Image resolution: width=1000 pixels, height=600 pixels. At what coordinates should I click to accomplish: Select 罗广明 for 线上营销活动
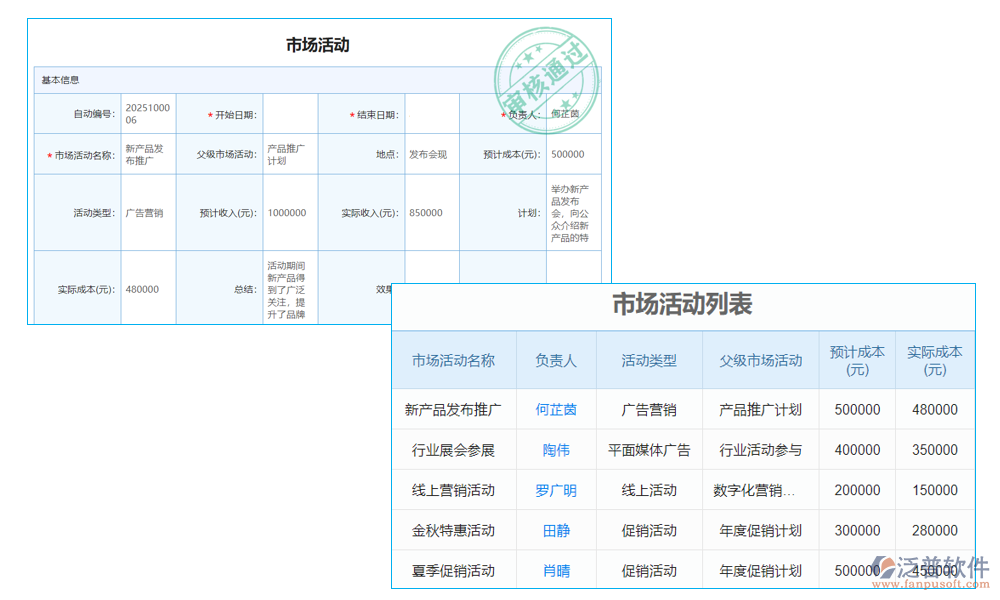tap(556, 490)
